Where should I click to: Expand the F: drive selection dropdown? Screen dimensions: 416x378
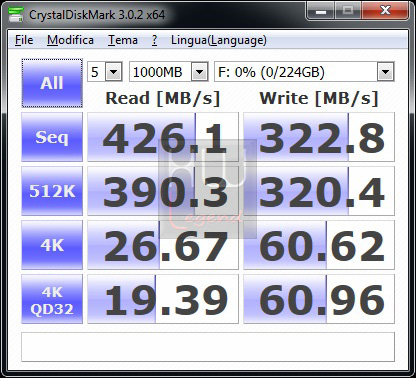click(x=385, y=72)
